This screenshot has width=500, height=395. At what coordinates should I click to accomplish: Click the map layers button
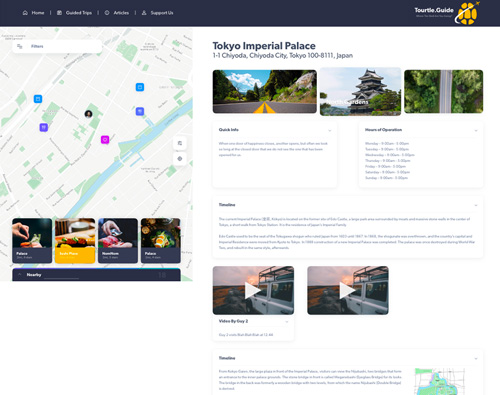pos(180,143)
